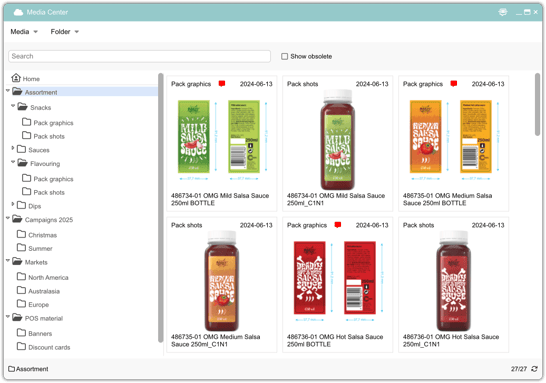Click red comment flag on Mild Salsa graphics
The height and width of the screenshot is (383, 546).
(x=222, y=84)
